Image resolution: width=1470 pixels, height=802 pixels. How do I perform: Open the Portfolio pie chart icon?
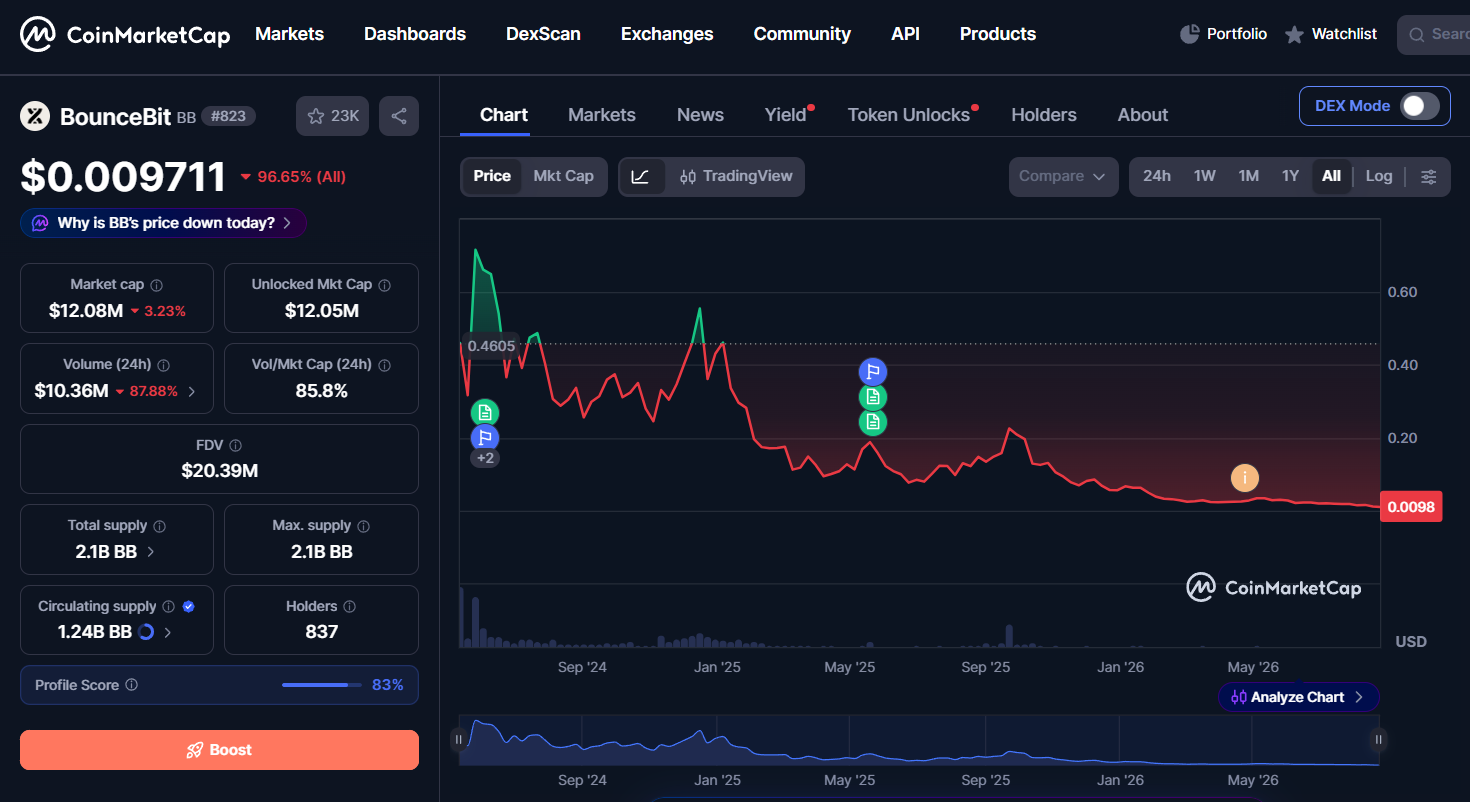[x=1189, y=34]
